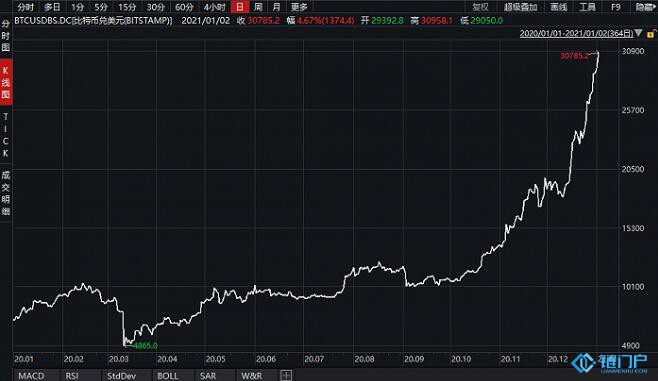Switch to 周 weekly tab
Viewport: 658px width, 381px height.
coord(258,7)
